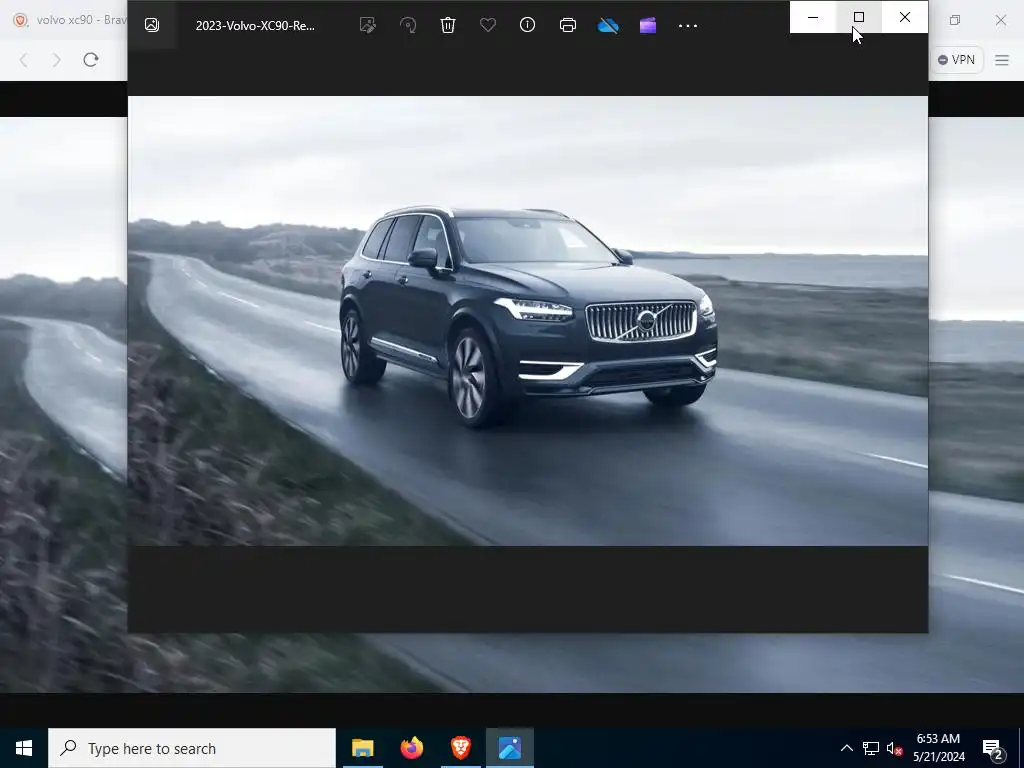Viewport: 1024px width, 768px height.
Task: Open the Brave VPN button
Action: 956,60
